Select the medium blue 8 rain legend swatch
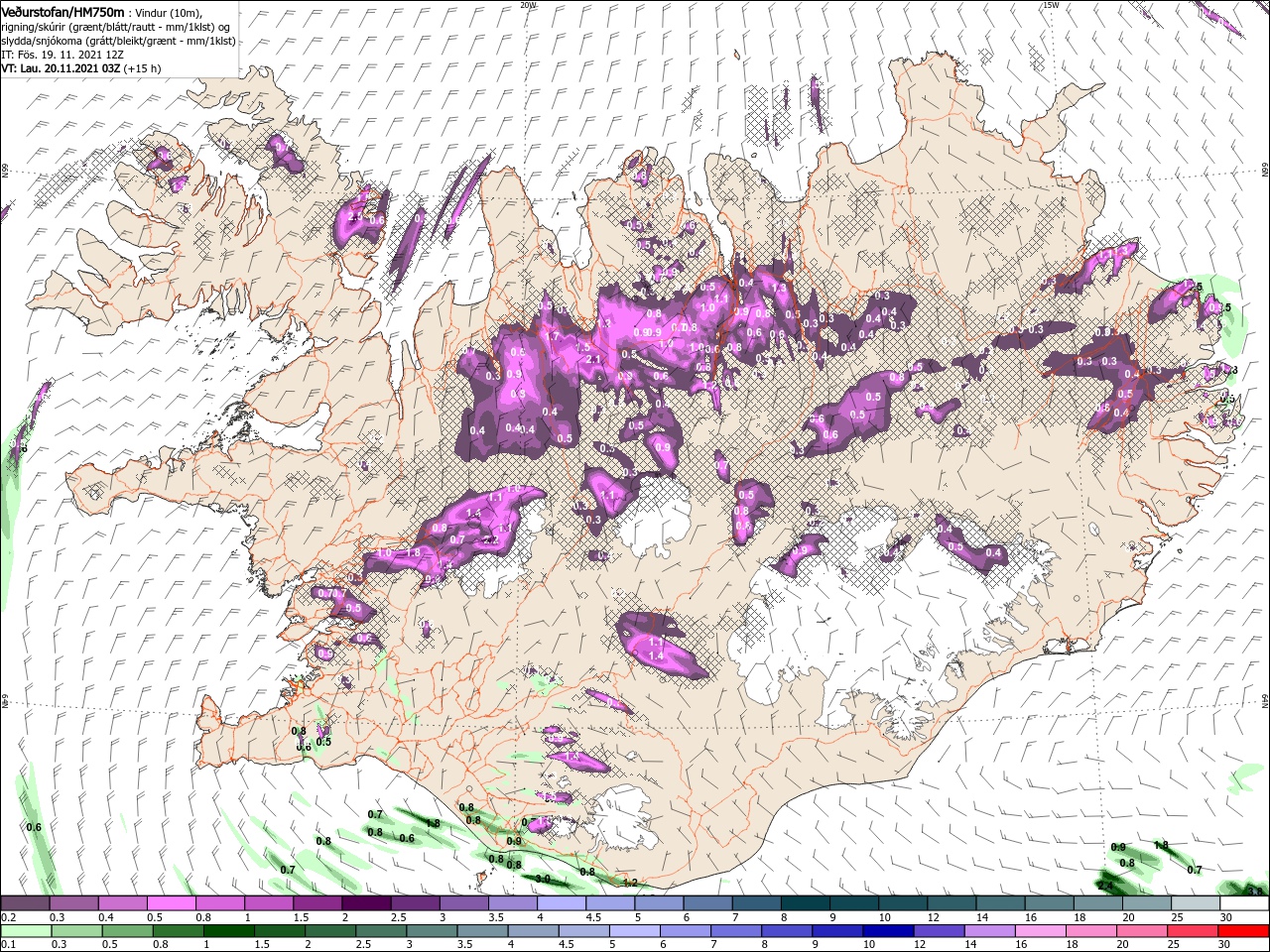The image size is (1270, 952). pos(787,931)
